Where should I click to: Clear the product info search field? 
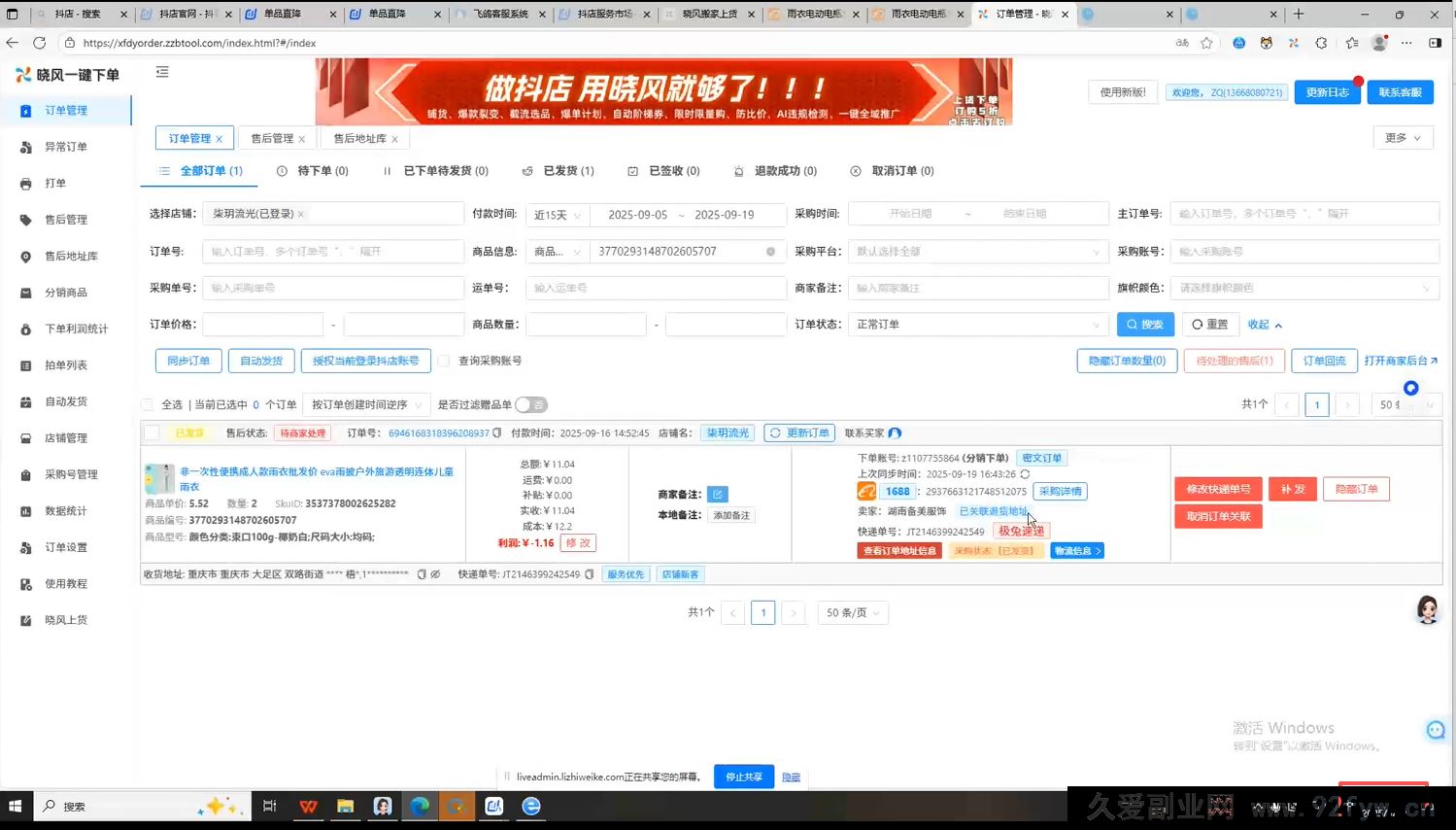click(x=770, y=252)
